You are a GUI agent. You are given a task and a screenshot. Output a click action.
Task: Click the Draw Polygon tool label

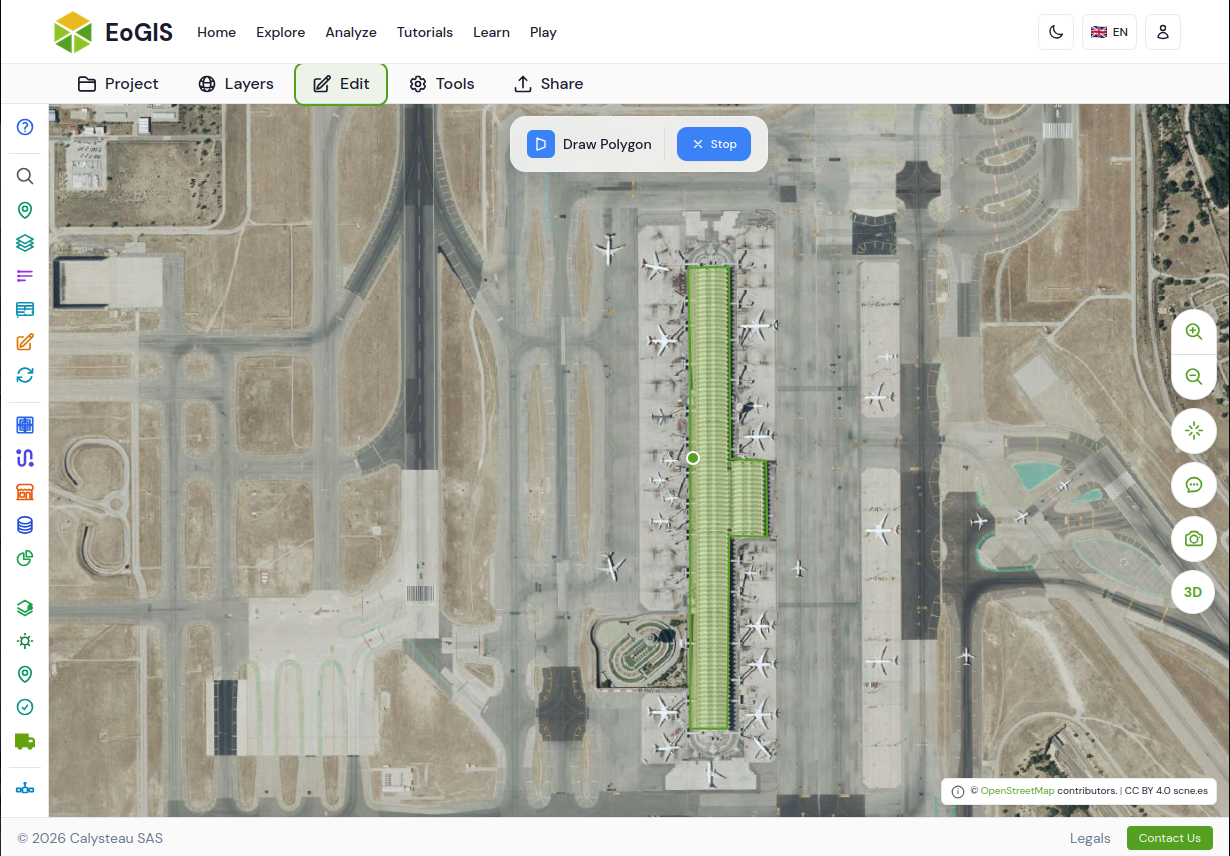point(607,144)
